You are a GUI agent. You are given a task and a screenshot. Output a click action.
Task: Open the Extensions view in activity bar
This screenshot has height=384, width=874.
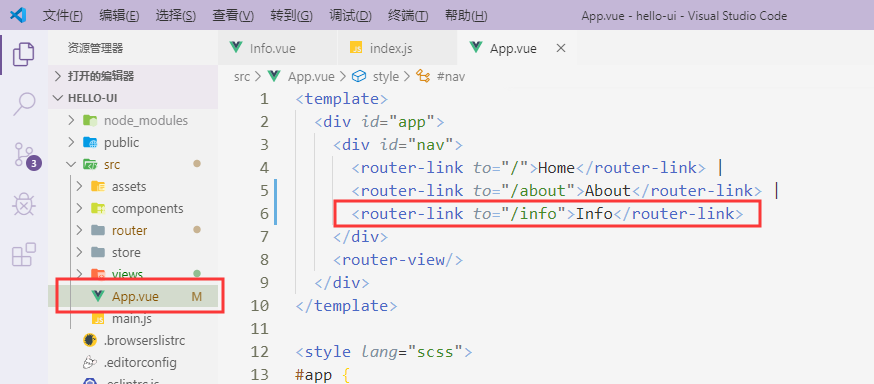(x=23, y=255)
